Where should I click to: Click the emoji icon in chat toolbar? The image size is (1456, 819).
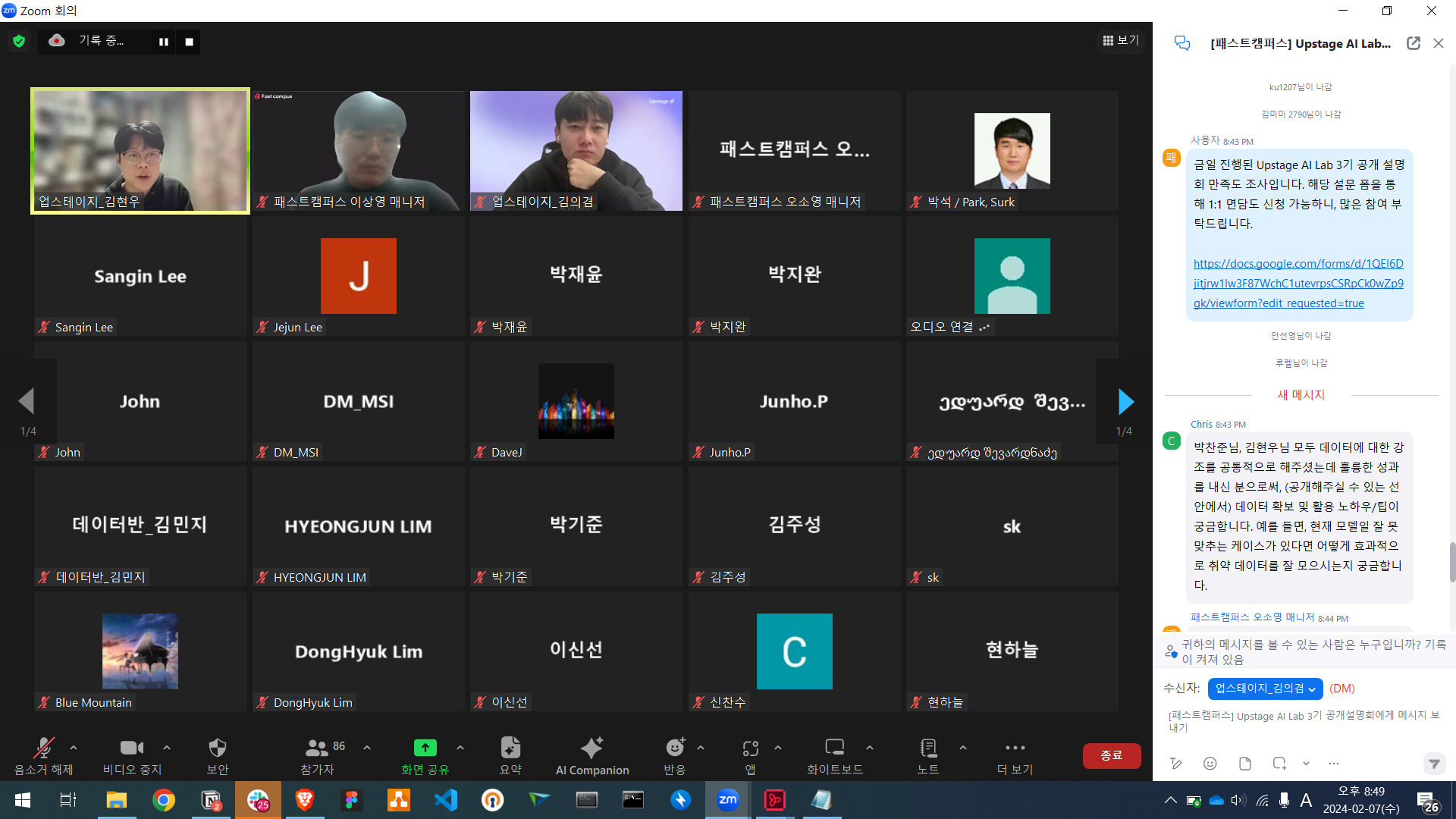1210,764
